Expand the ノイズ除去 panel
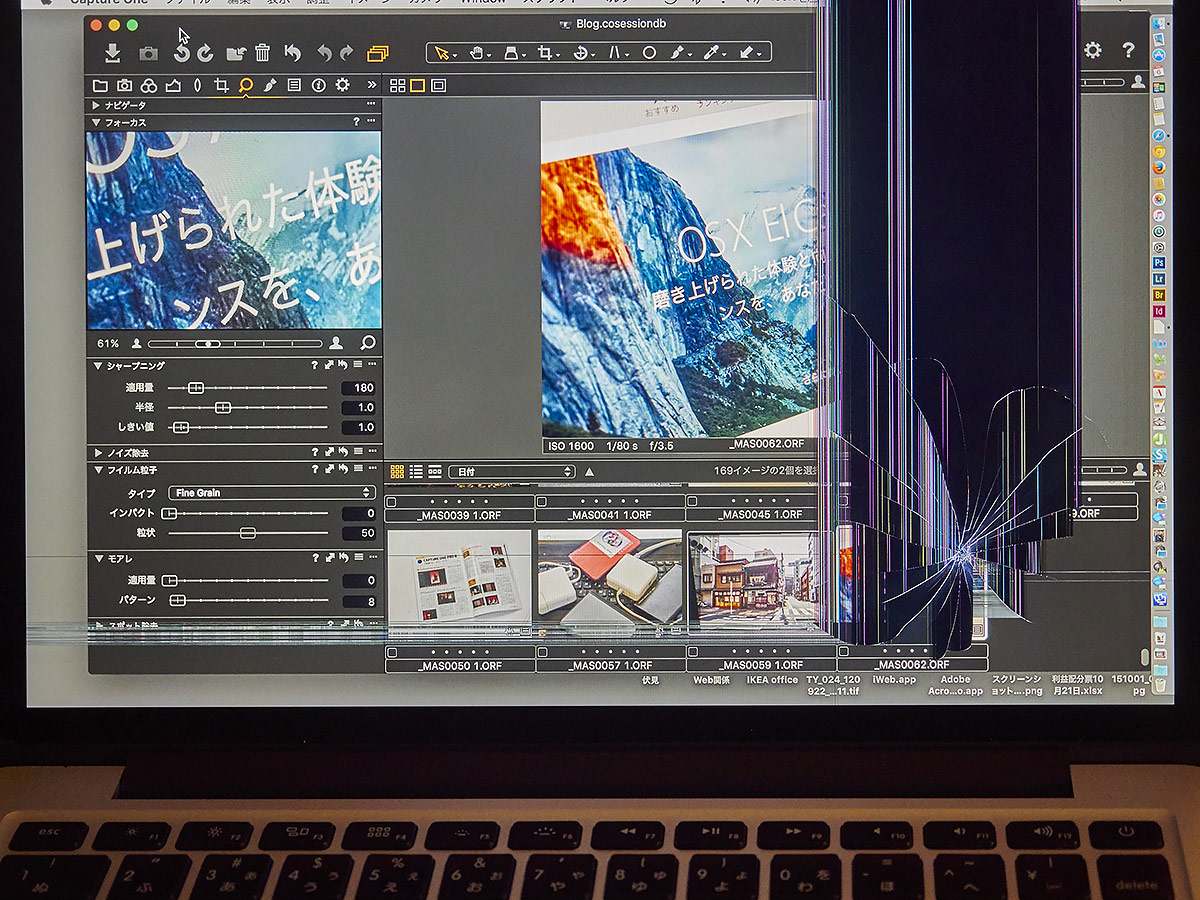This screenshot has height=900, width=1200. tap(97, 453)
